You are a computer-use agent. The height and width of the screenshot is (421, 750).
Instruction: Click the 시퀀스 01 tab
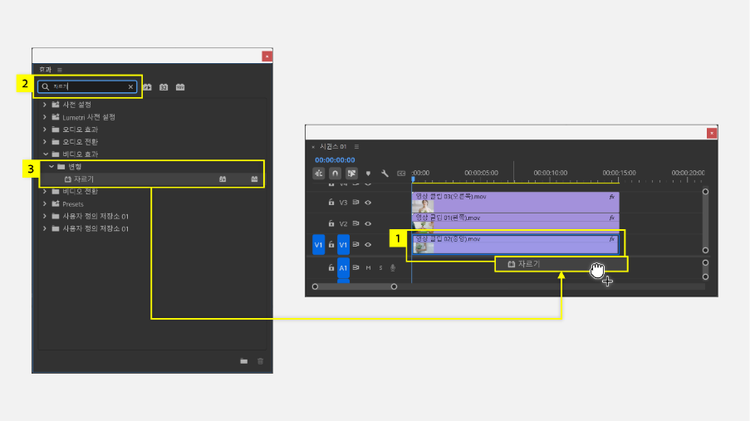click(333, 147)
